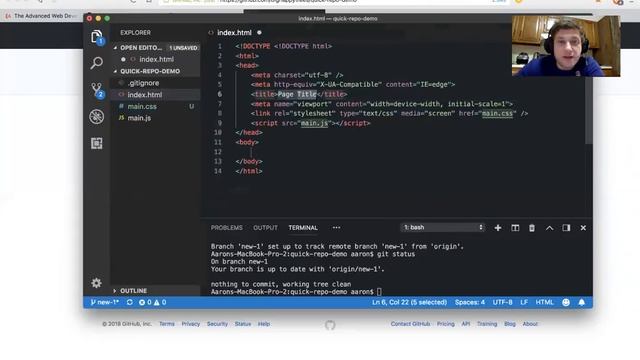Kill terminal with trash icon

[532, 228]
